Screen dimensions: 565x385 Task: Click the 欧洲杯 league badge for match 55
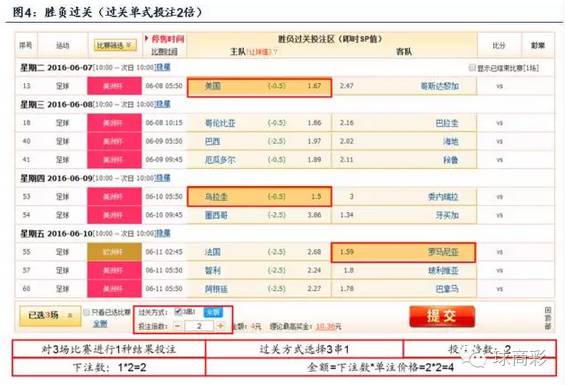click(114, 252)
